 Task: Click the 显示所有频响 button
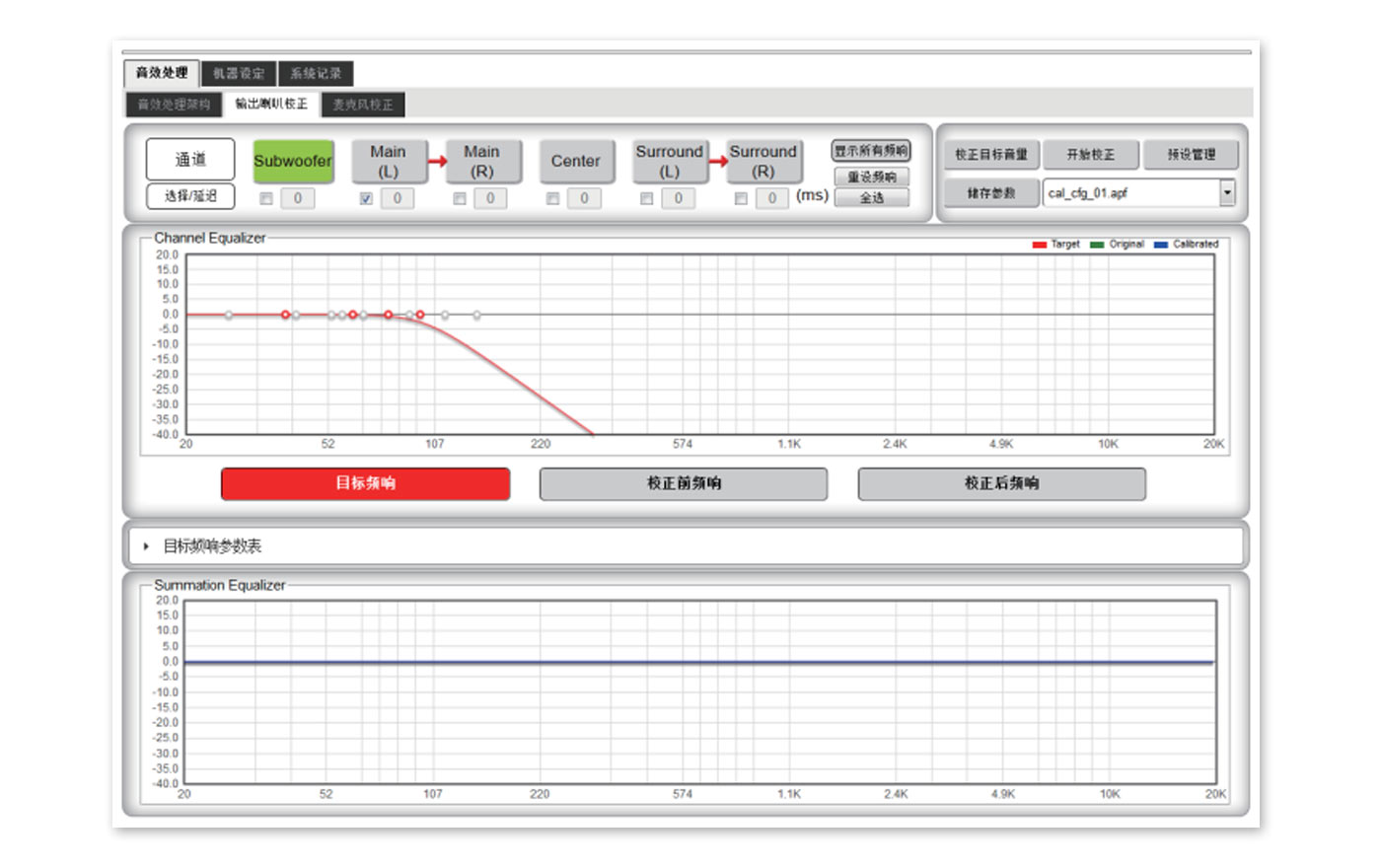870,151
